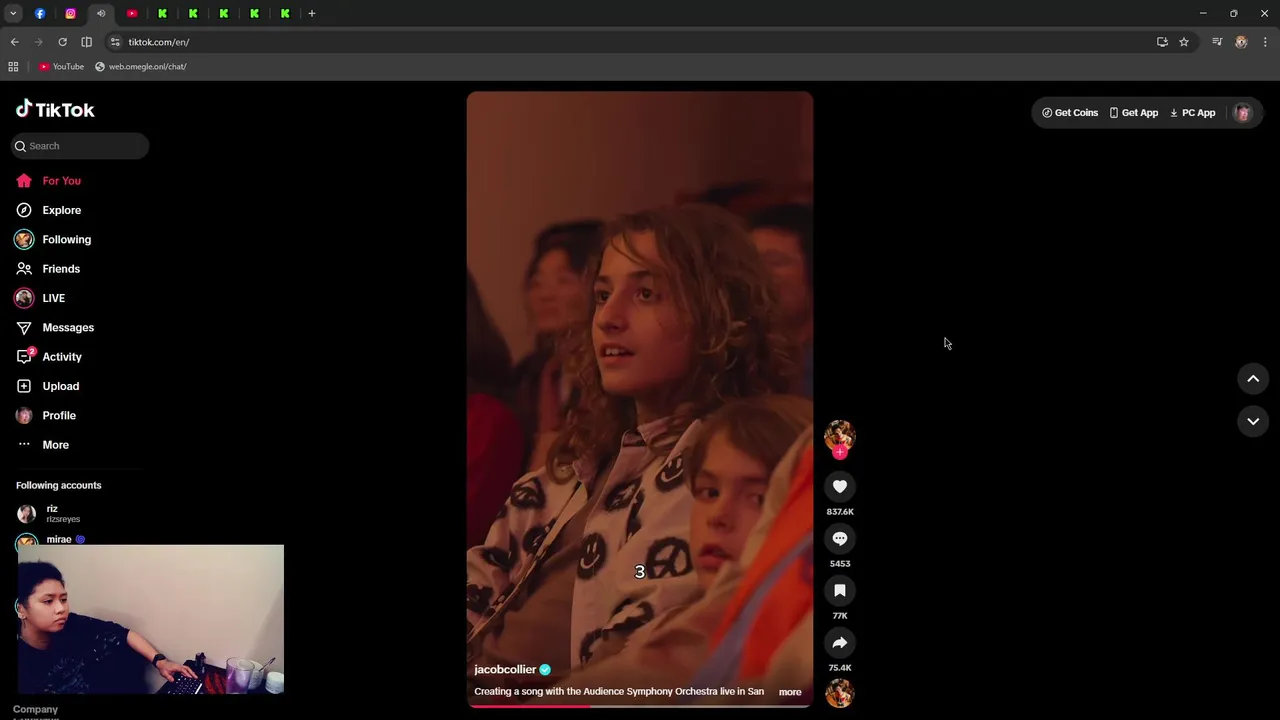1280x720 pixels.
Task: Click Get Coins
Action: pos(1070,113)
